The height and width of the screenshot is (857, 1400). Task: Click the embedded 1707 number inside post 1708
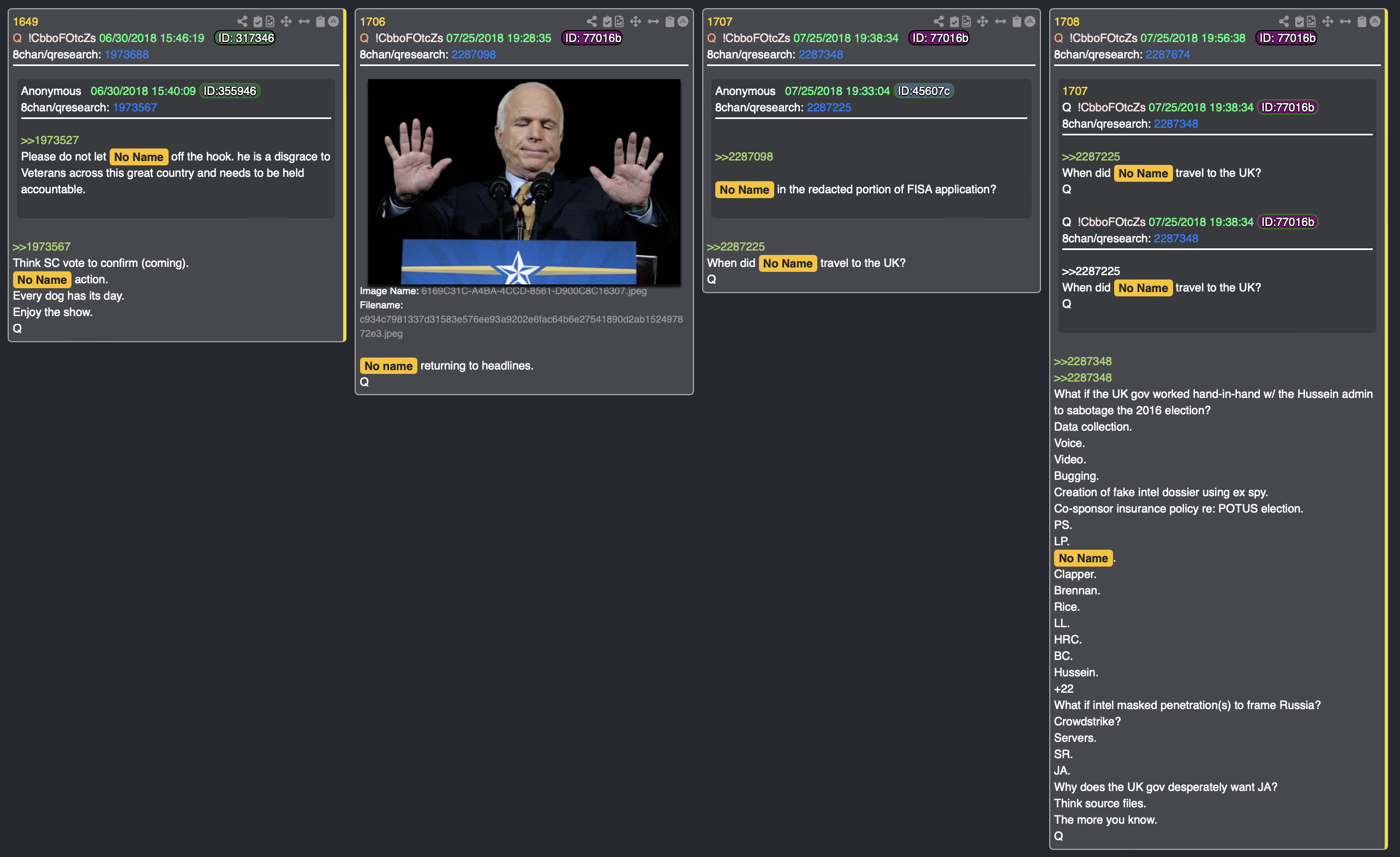pos(1075,91)
